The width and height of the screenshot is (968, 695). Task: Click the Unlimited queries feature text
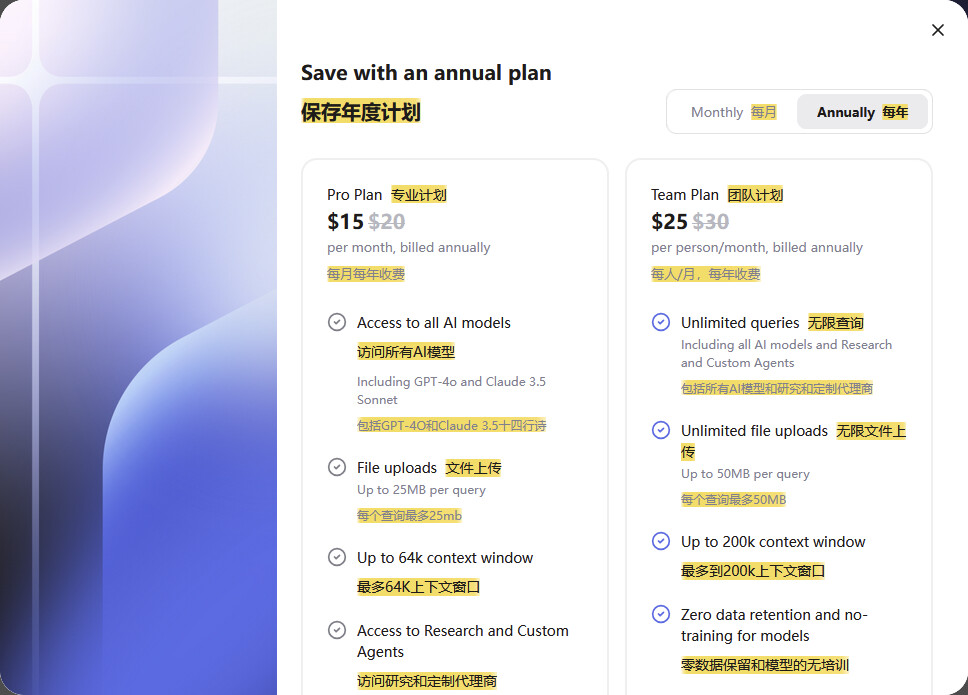click(740, 323)
